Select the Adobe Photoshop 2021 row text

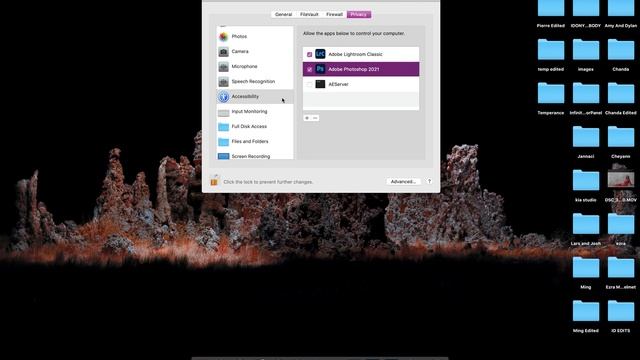[353, 69]
